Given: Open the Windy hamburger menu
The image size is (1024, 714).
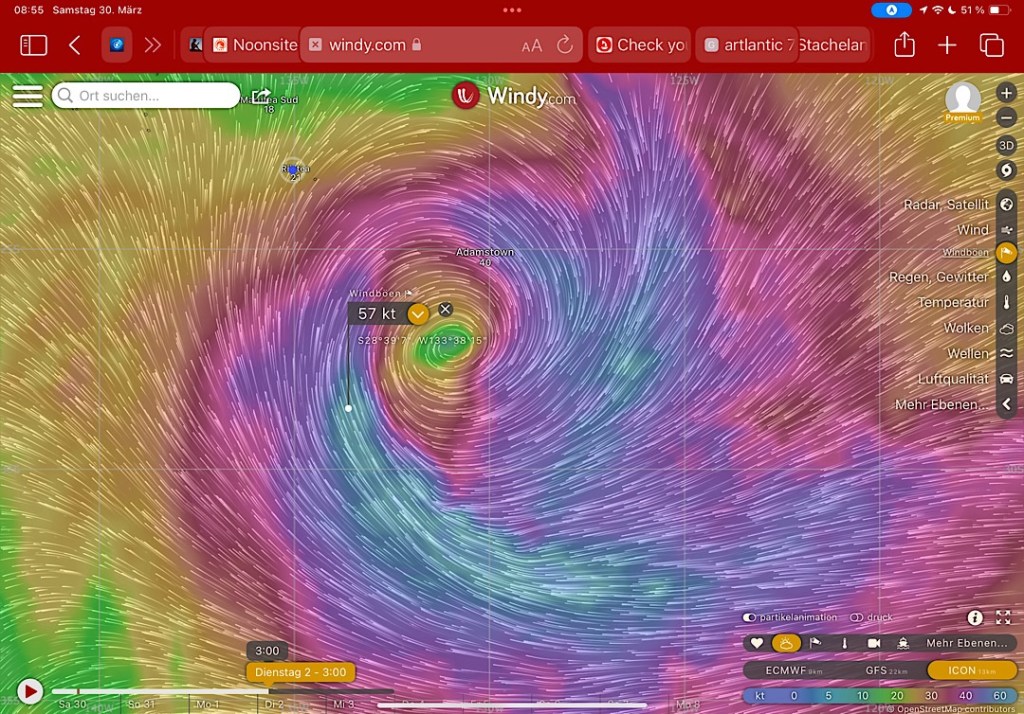Looking at the screenshot, I should (27, 96).
